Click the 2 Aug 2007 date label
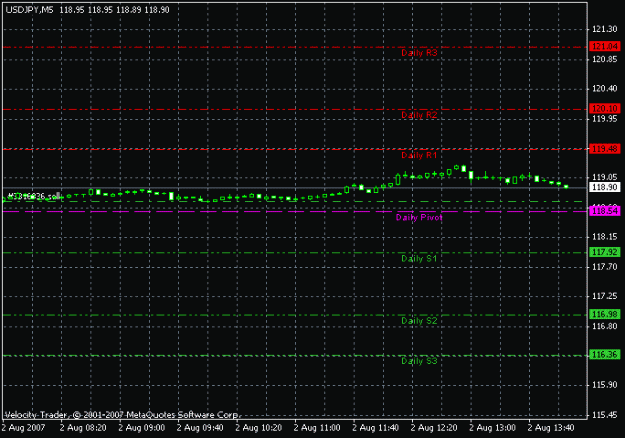Image resolution: width=625 pixels, height=438 pixels. click(24, 428)
